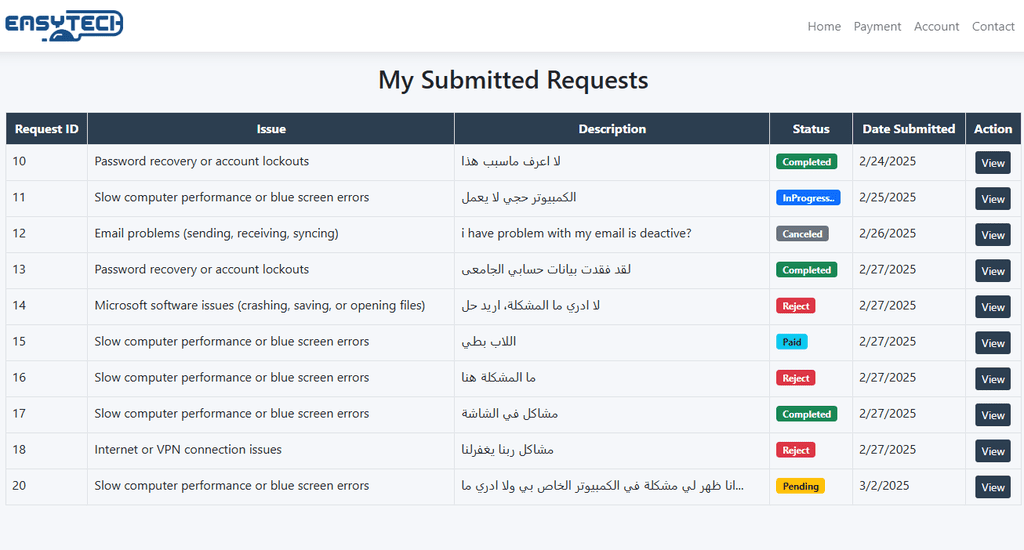
Task: Click the Status column header
Action: pyautogui.click(x=811, y=129)
